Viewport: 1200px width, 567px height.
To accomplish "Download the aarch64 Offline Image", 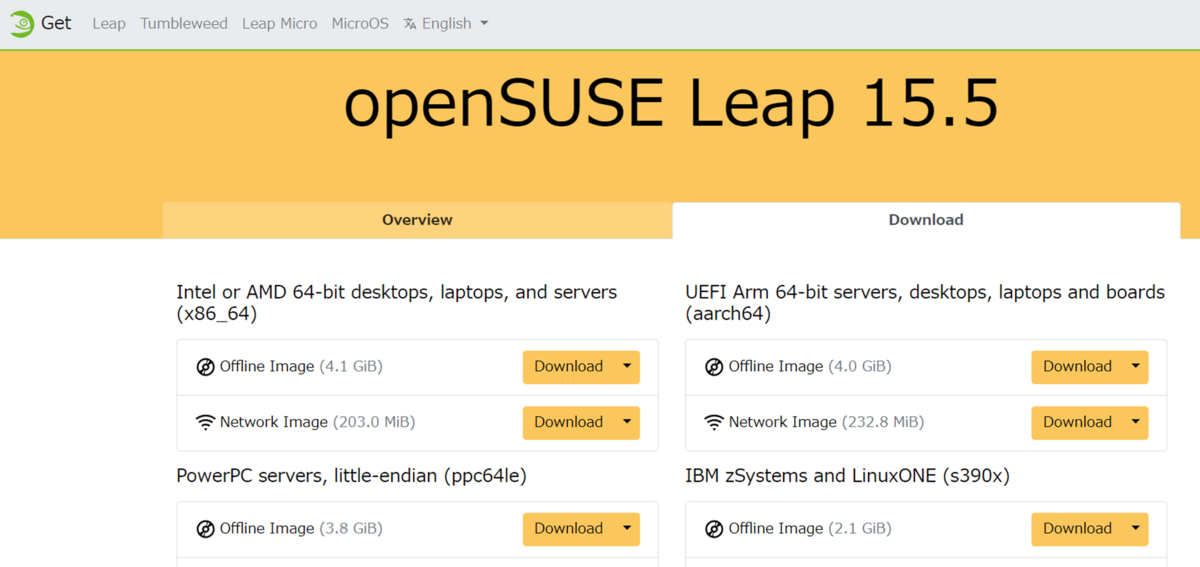I will (1077, 367).
